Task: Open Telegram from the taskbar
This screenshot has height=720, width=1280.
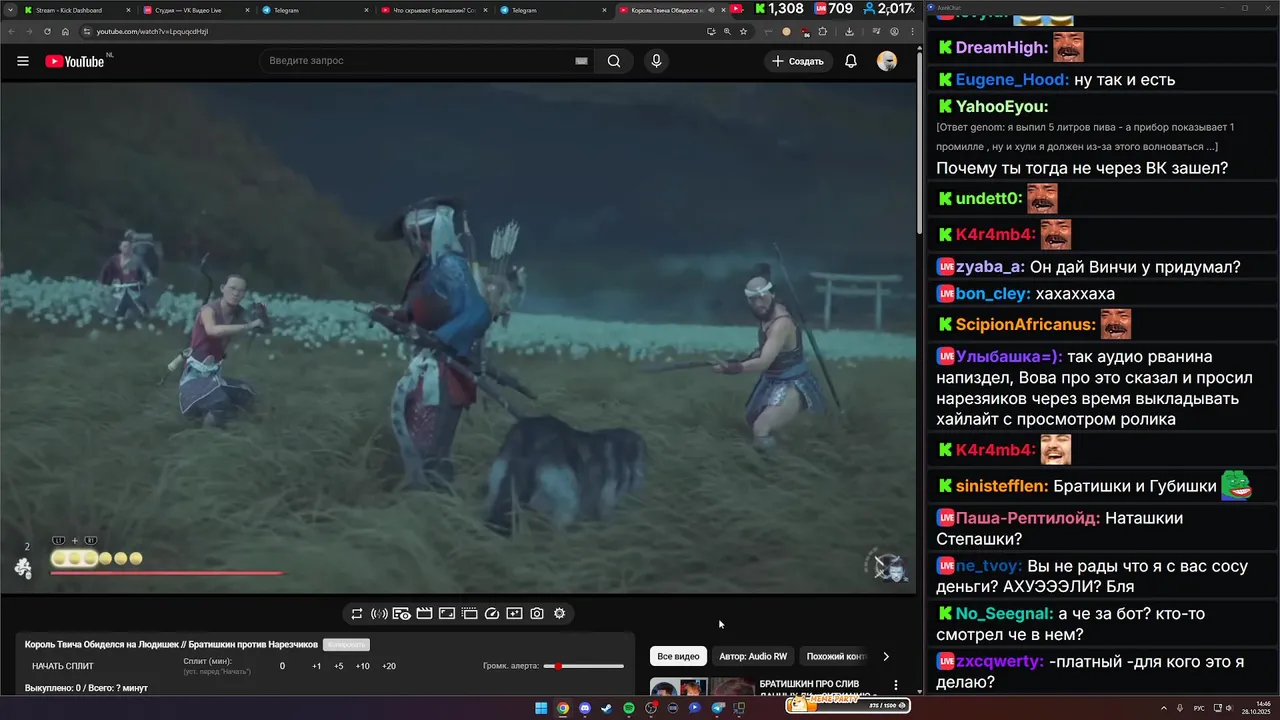Action: [717, 708]
